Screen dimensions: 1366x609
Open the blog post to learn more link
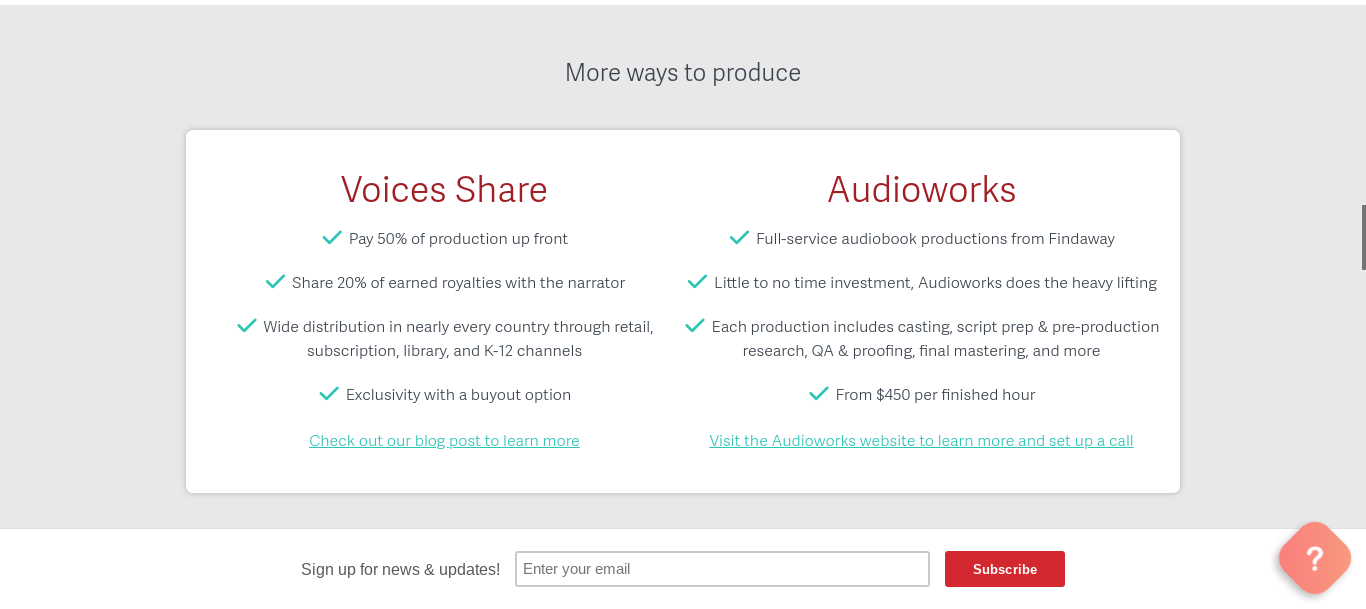444,441
